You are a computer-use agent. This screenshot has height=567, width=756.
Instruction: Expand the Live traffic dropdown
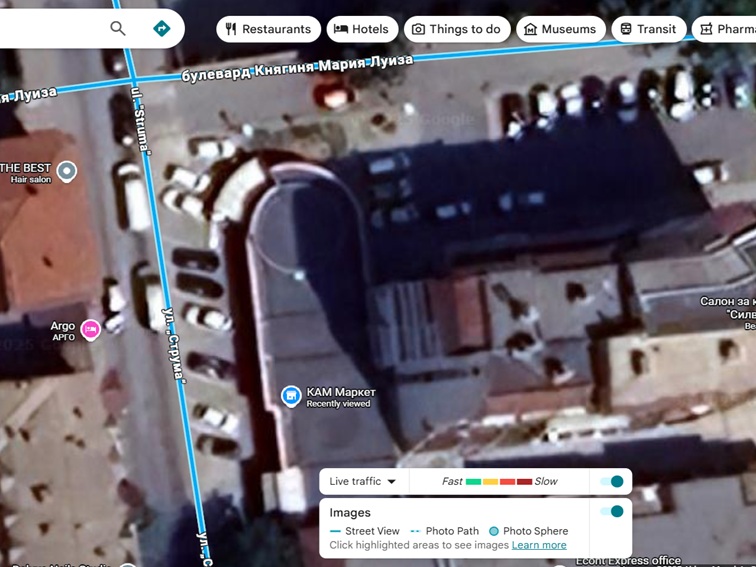coord(363,481)
